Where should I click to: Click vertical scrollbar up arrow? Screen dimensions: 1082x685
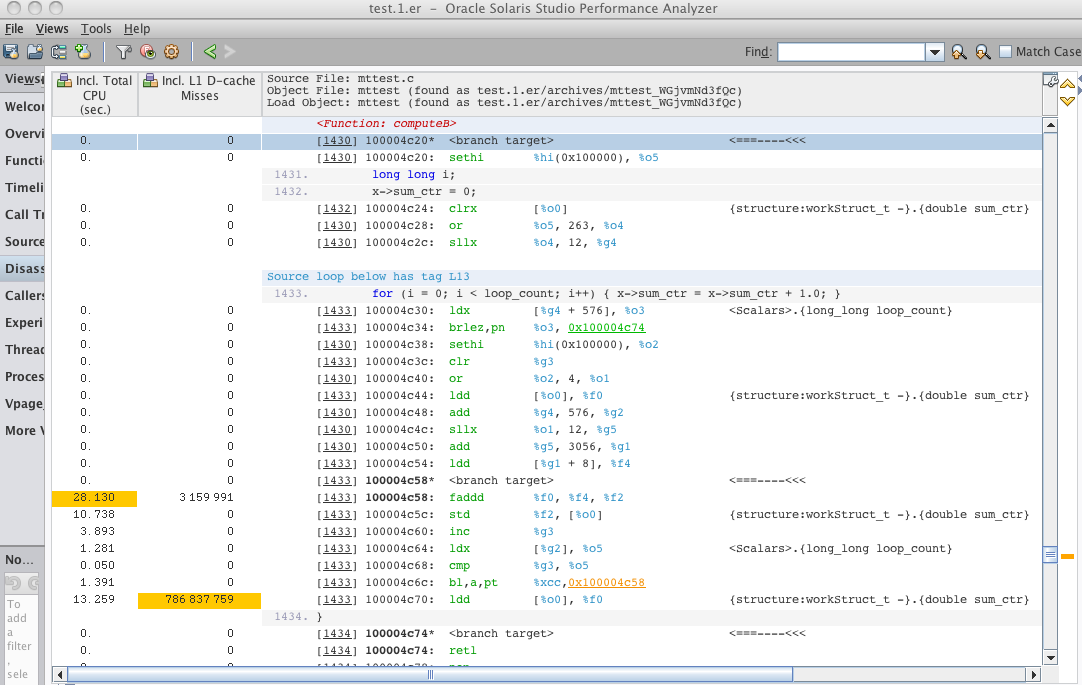(x=1050, y=126)
